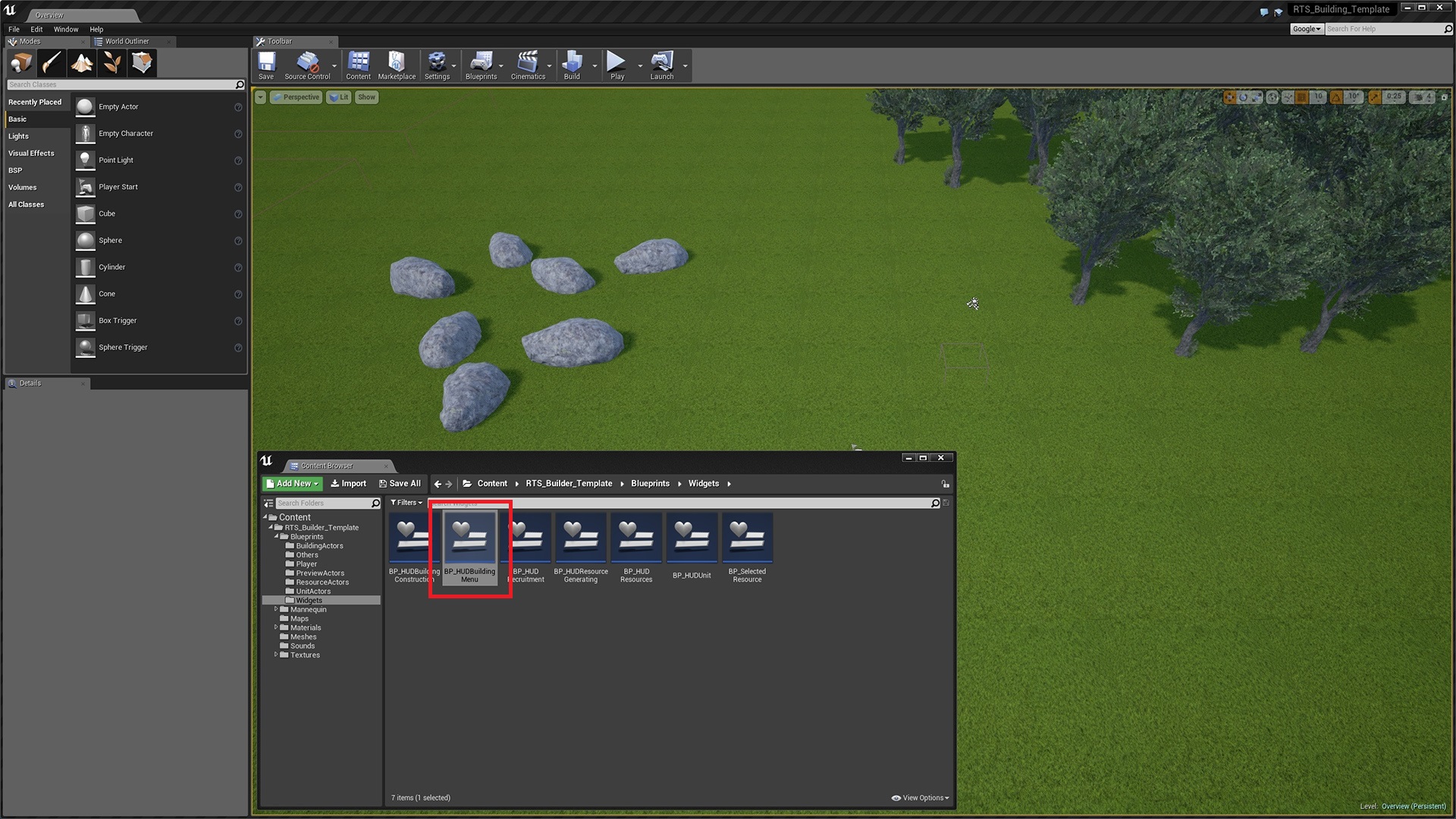Open the Window menu
The height and width of the screenshot is (819, 1456).
(66, 29)
